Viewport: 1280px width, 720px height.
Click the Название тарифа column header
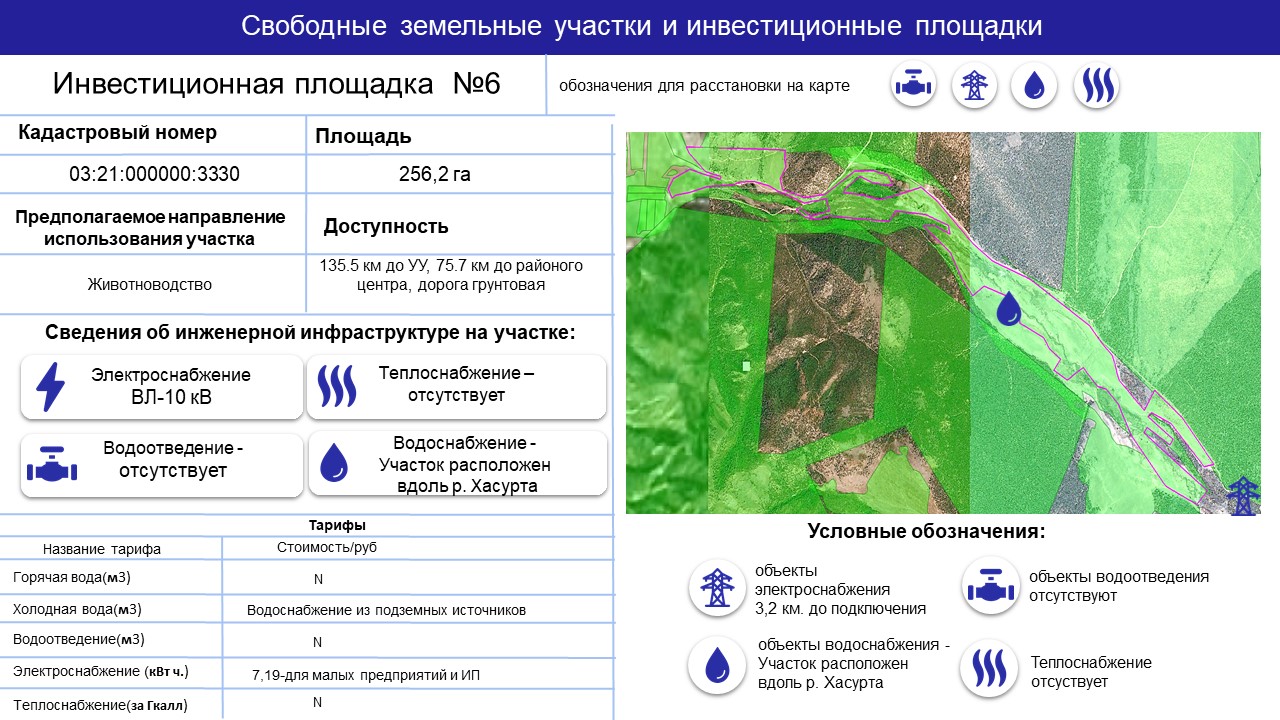(101, 549)
